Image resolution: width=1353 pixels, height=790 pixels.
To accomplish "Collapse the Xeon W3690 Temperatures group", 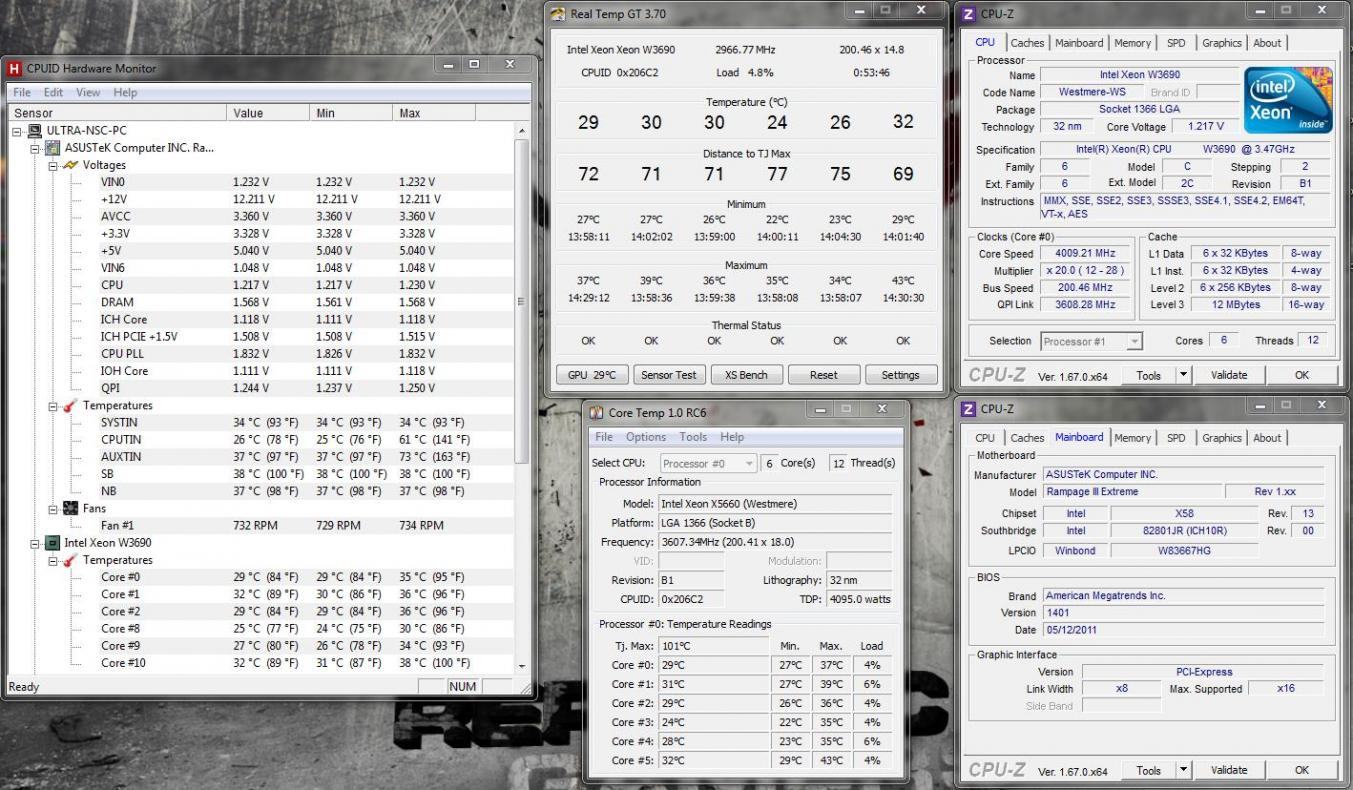I will click(53, 560).
